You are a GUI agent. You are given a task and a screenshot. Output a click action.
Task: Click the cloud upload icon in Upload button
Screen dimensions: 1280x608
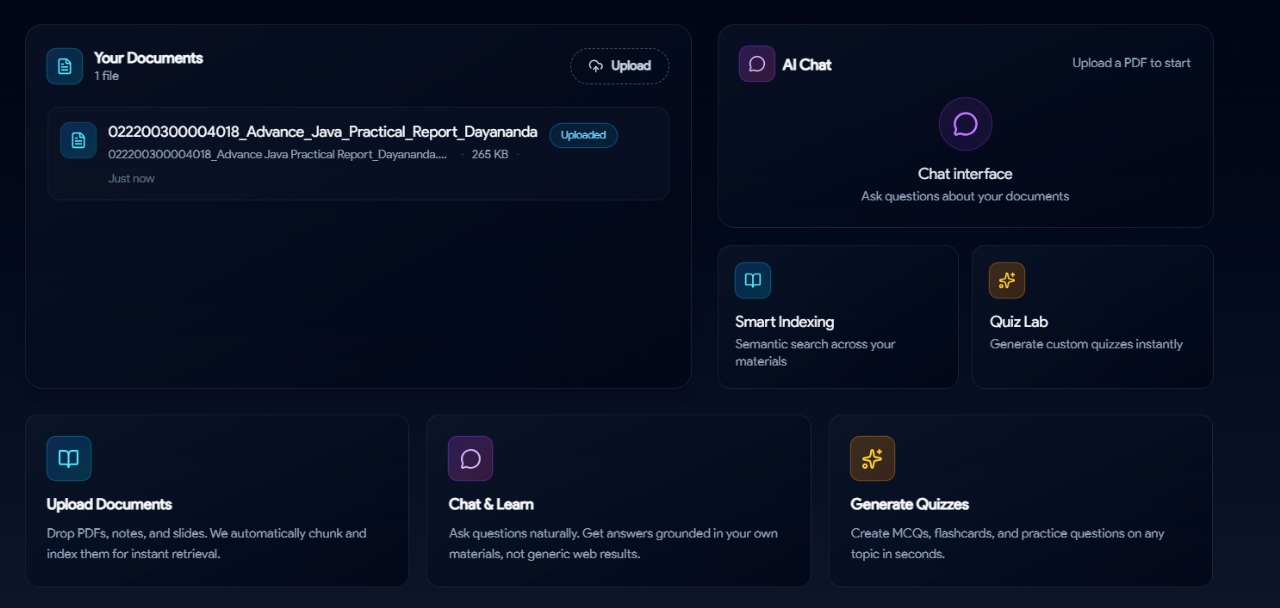596,66
